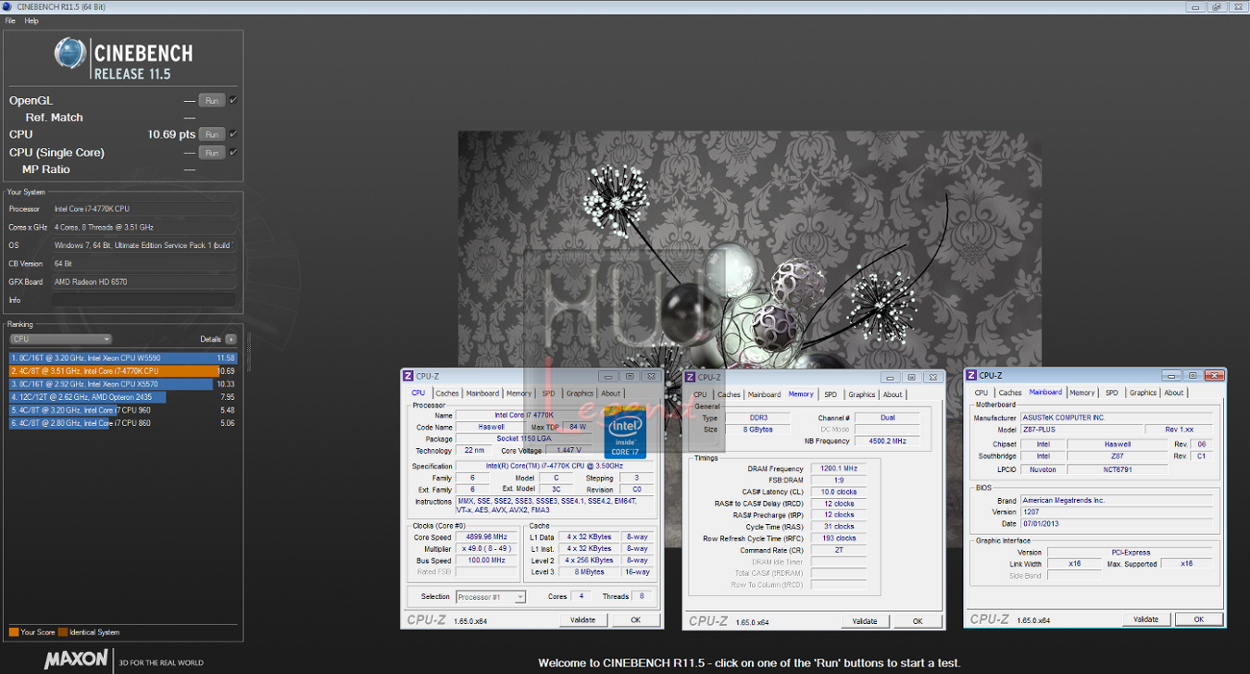Click OK in the Mainboard tab window
Image resolution: width=1250 pixels, height=674 pixels.
(x=1198, y=619)
